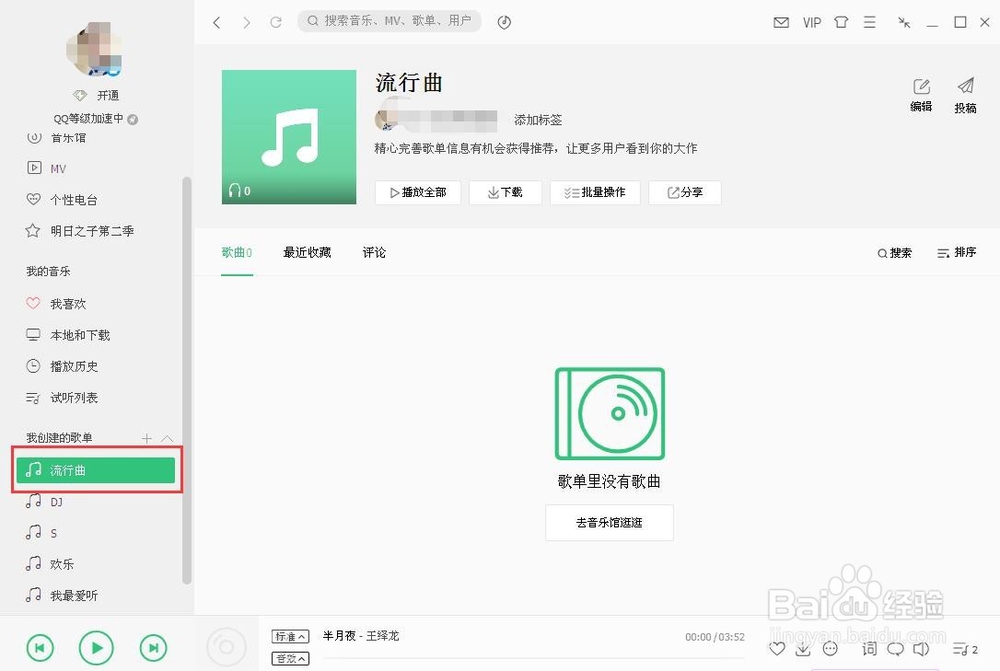The height and width of the screenshot is (671, 1000).
Task: Switch to 评论 tab
Action: pyautogui.click(x=374, y=253)
